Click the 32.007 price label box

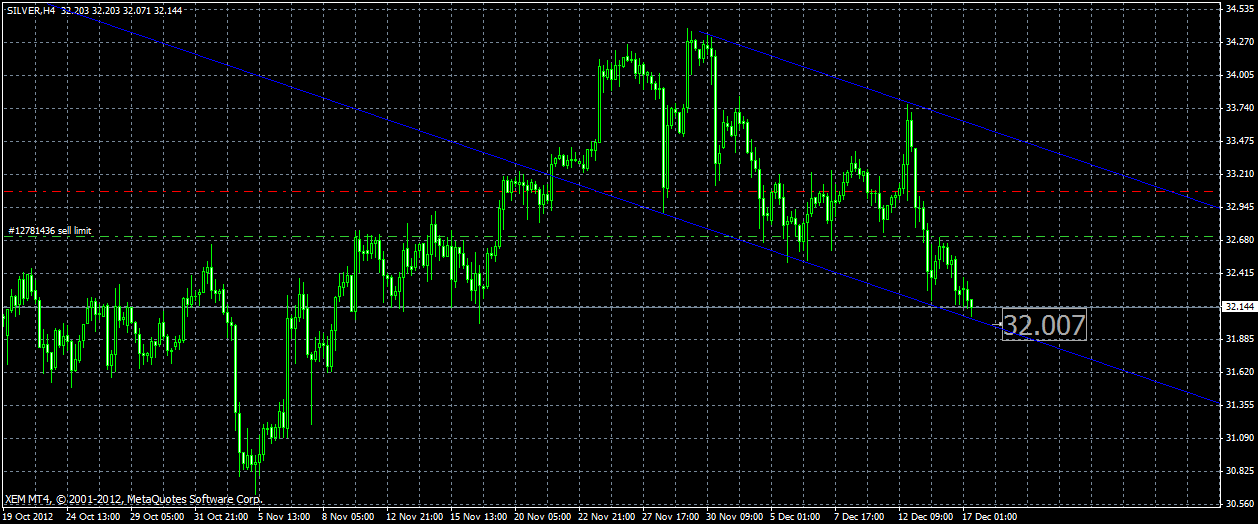pos(1044,325)
